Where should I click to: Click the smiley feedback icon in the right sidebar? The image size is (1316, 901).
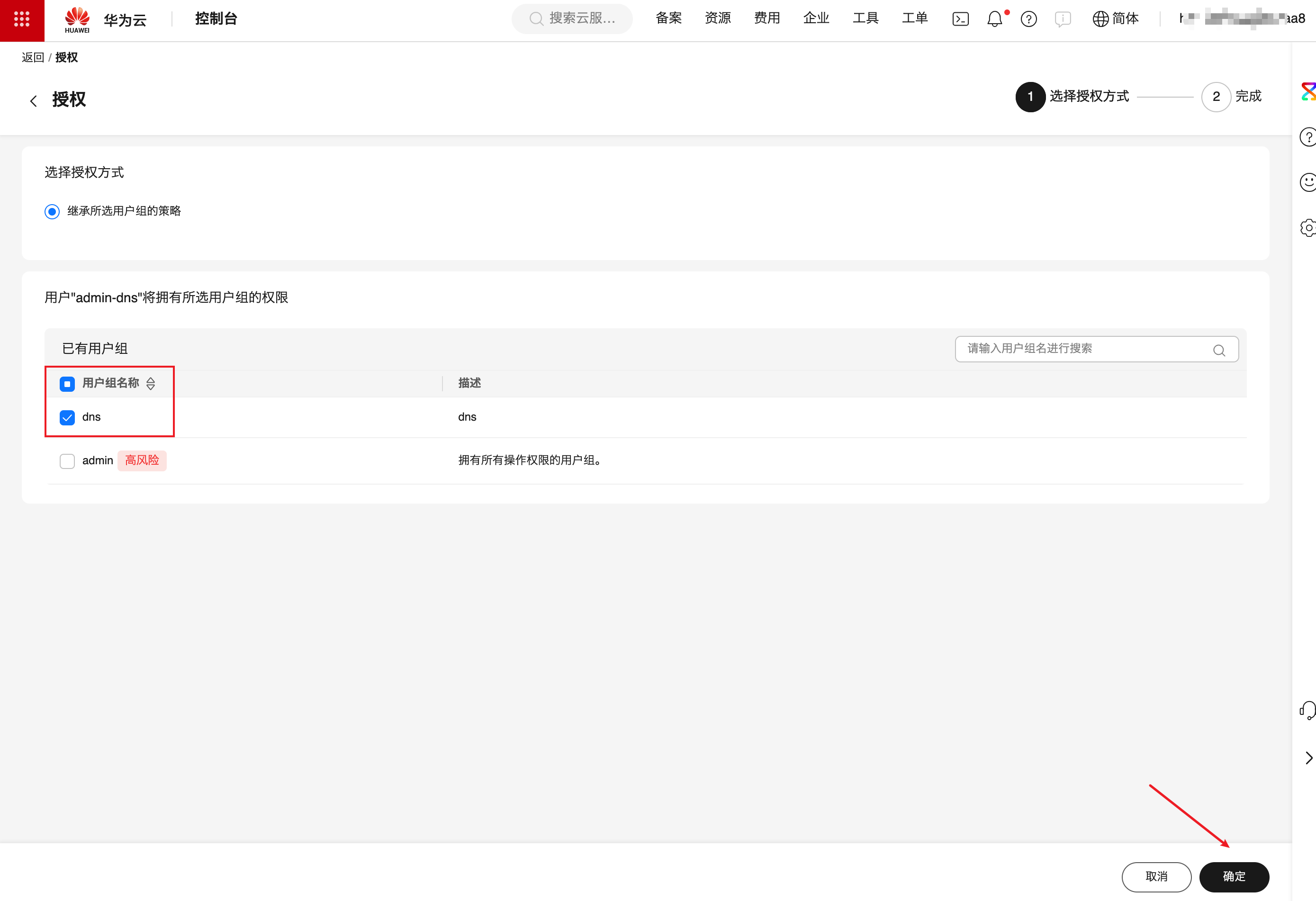pyautogui.click(x=1307, y=182)
